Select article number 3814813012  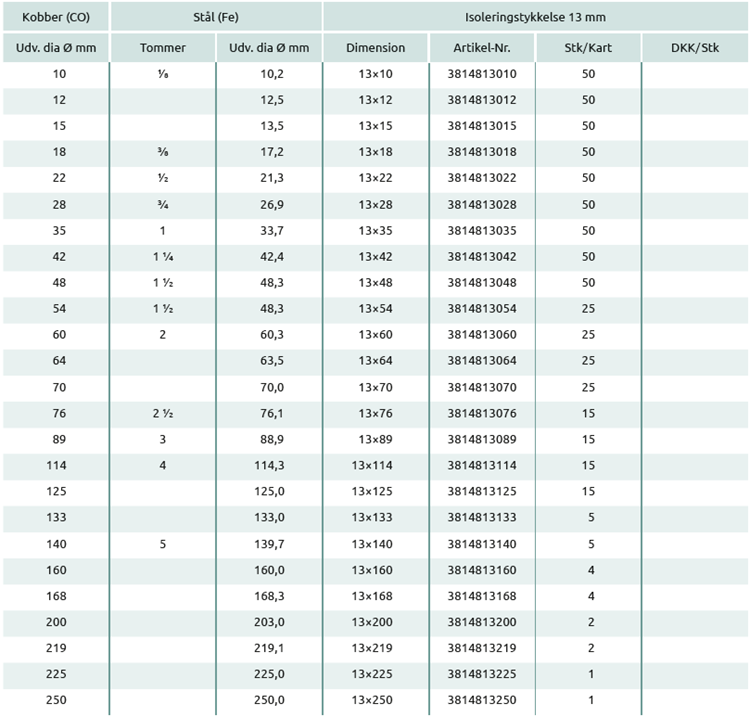click(482, 100)
